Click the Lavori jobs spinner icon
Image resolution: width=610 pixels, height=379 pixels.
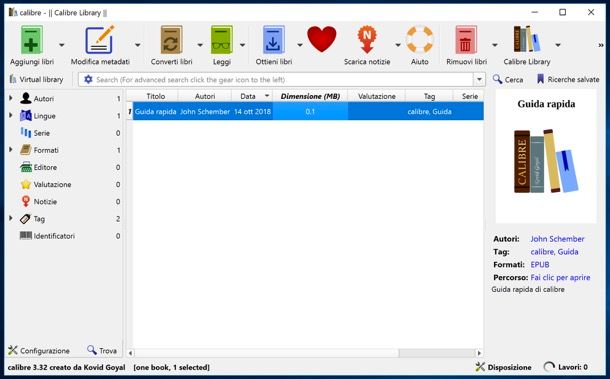(549, 367)
